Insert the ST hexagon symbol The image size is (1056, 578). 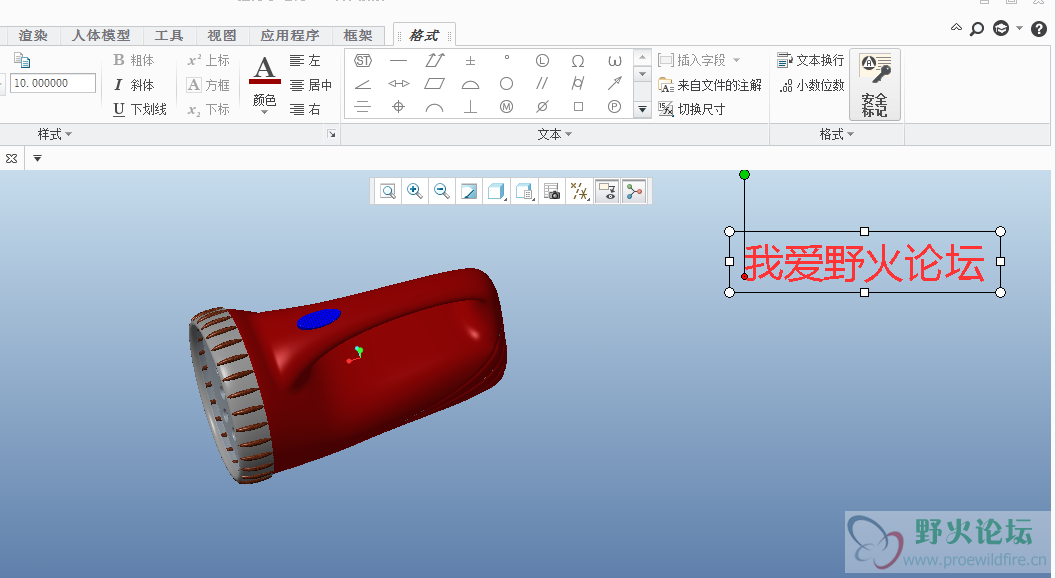click(x=363, y=61)
